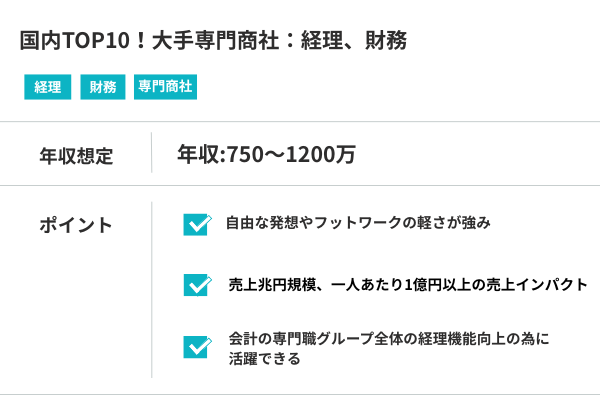Select the 財務 tag
Screen dimensions: 600x420
(103, 87)
